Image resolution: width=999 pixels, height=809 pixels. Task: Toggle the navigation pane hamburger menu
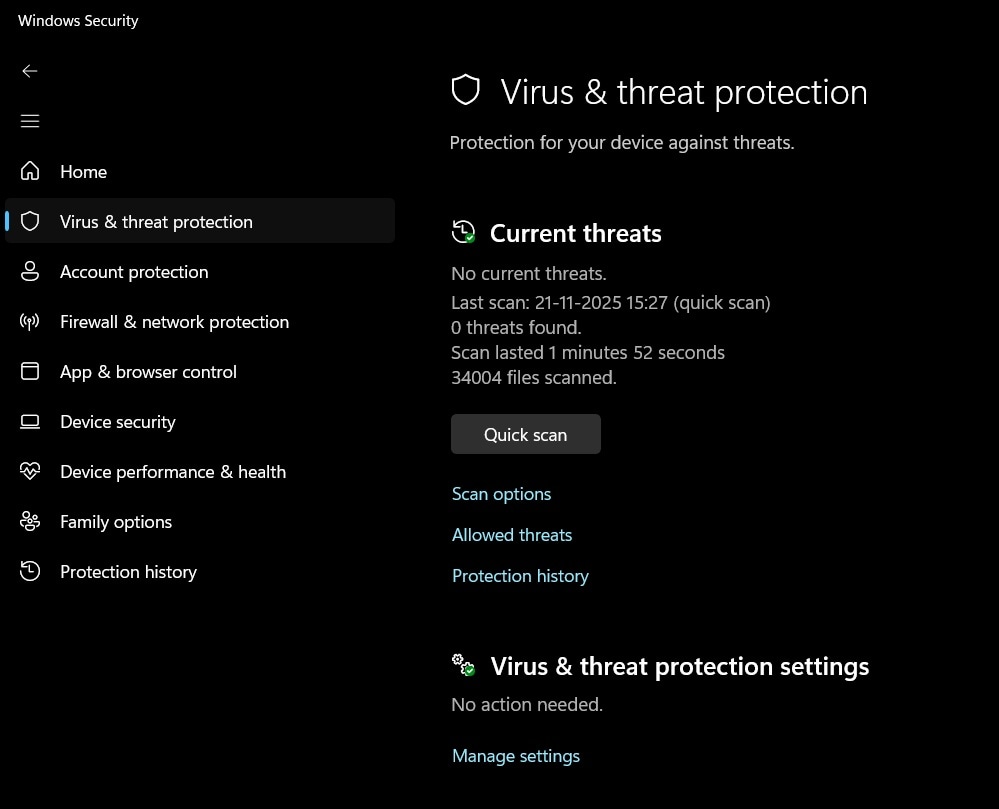coord(30,121)
